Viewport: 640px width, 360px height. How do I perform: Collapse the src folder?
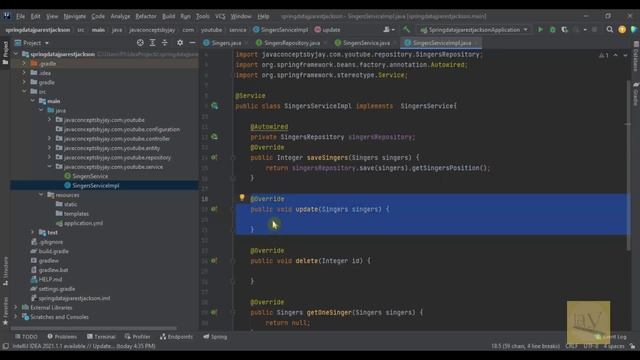pos(24,92)
